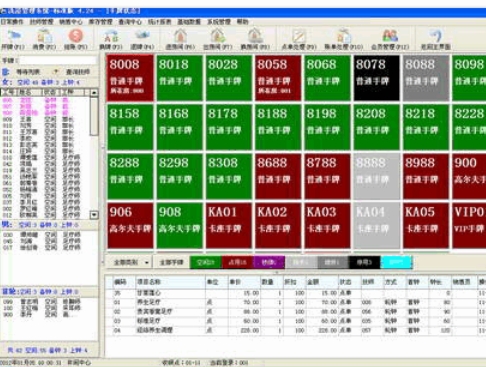Select the 换牌 (F3) toolbar icon
Image resolution: width=486 pixels, height=367 pixels.
tap(111, 39)
